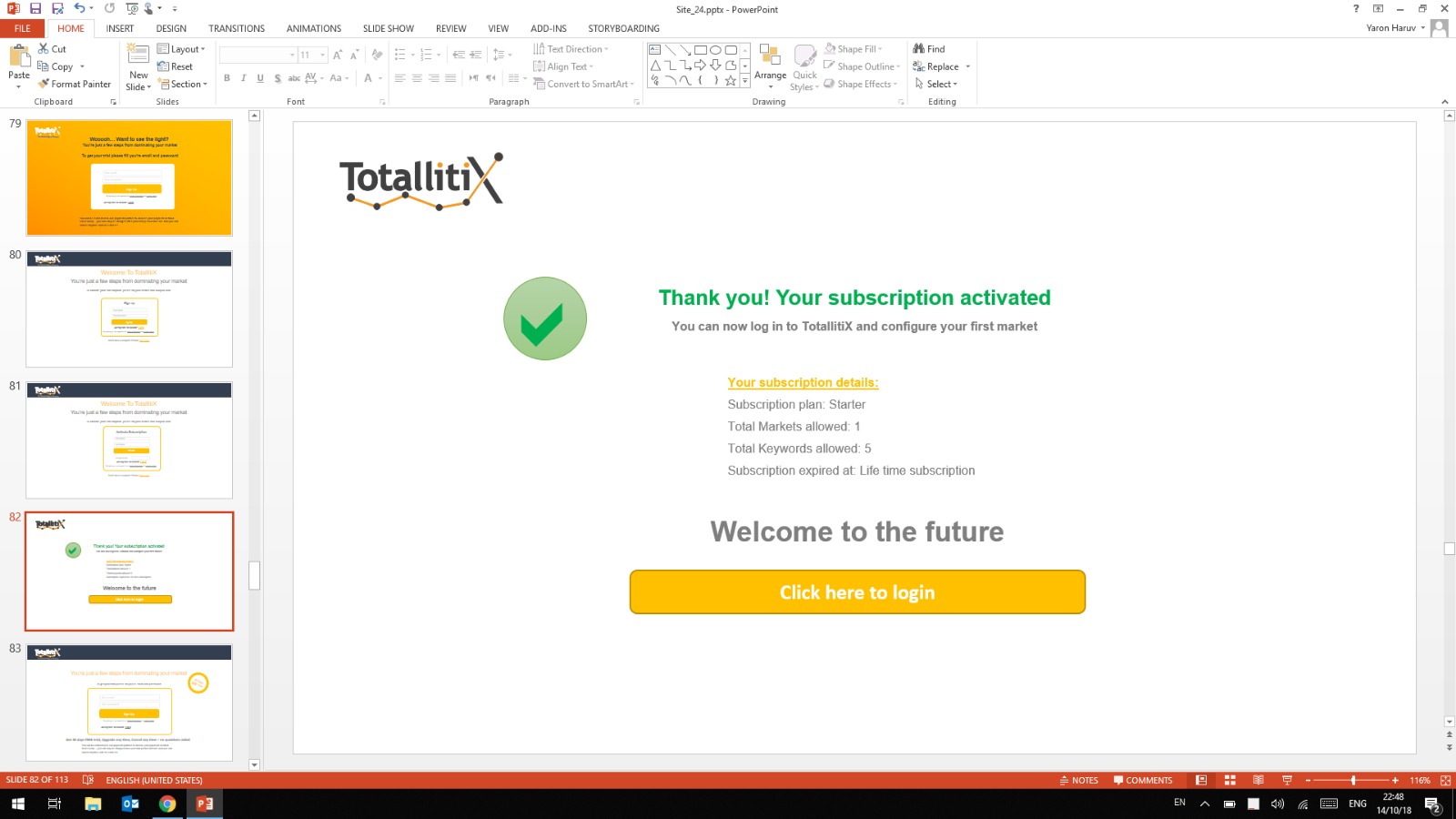Toggle the Notes pane
This screenshot has height=819, width=1456.
[x=1079, y=780]
